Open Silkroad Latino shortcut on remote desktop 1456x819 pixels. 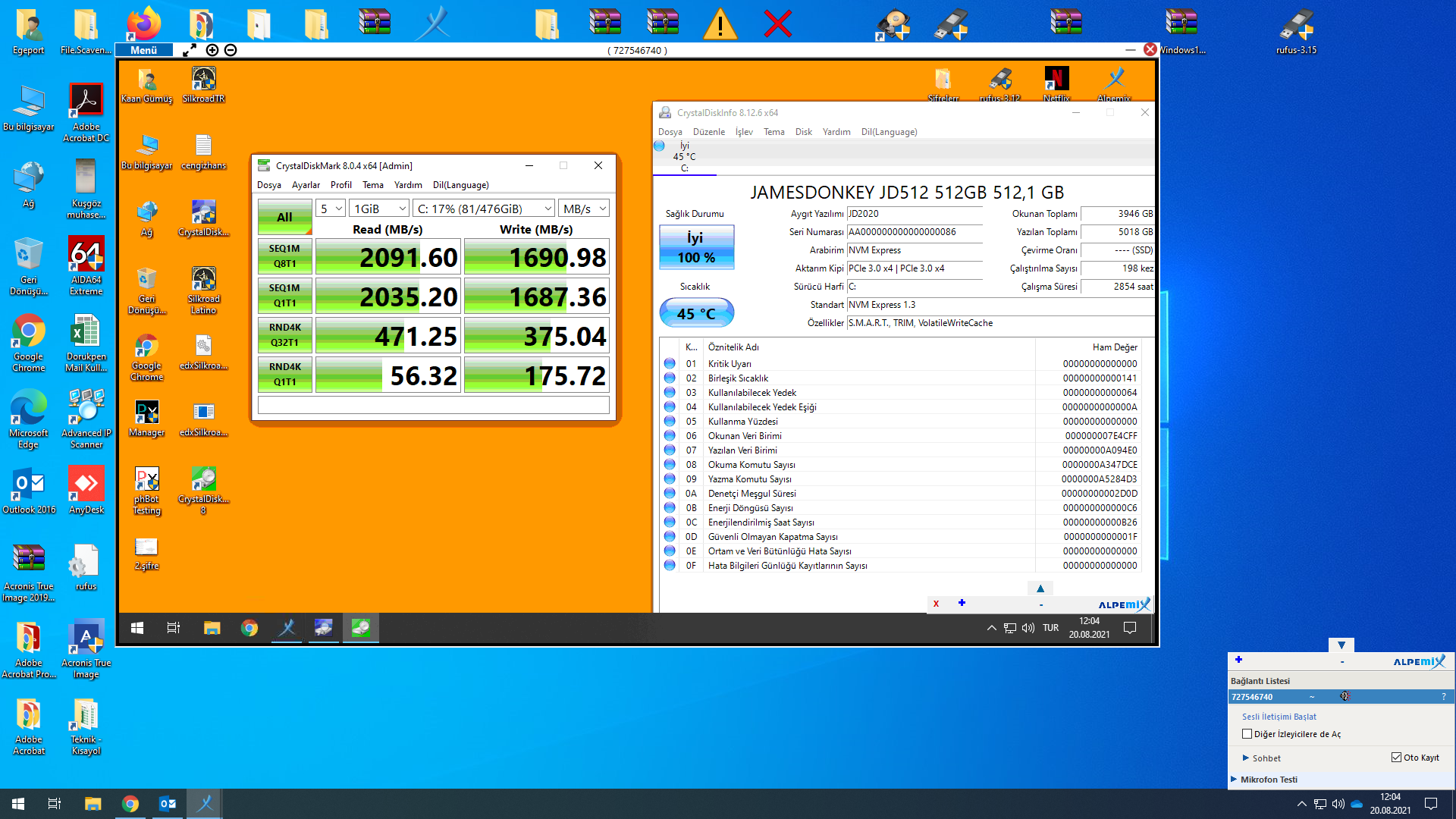203,290
